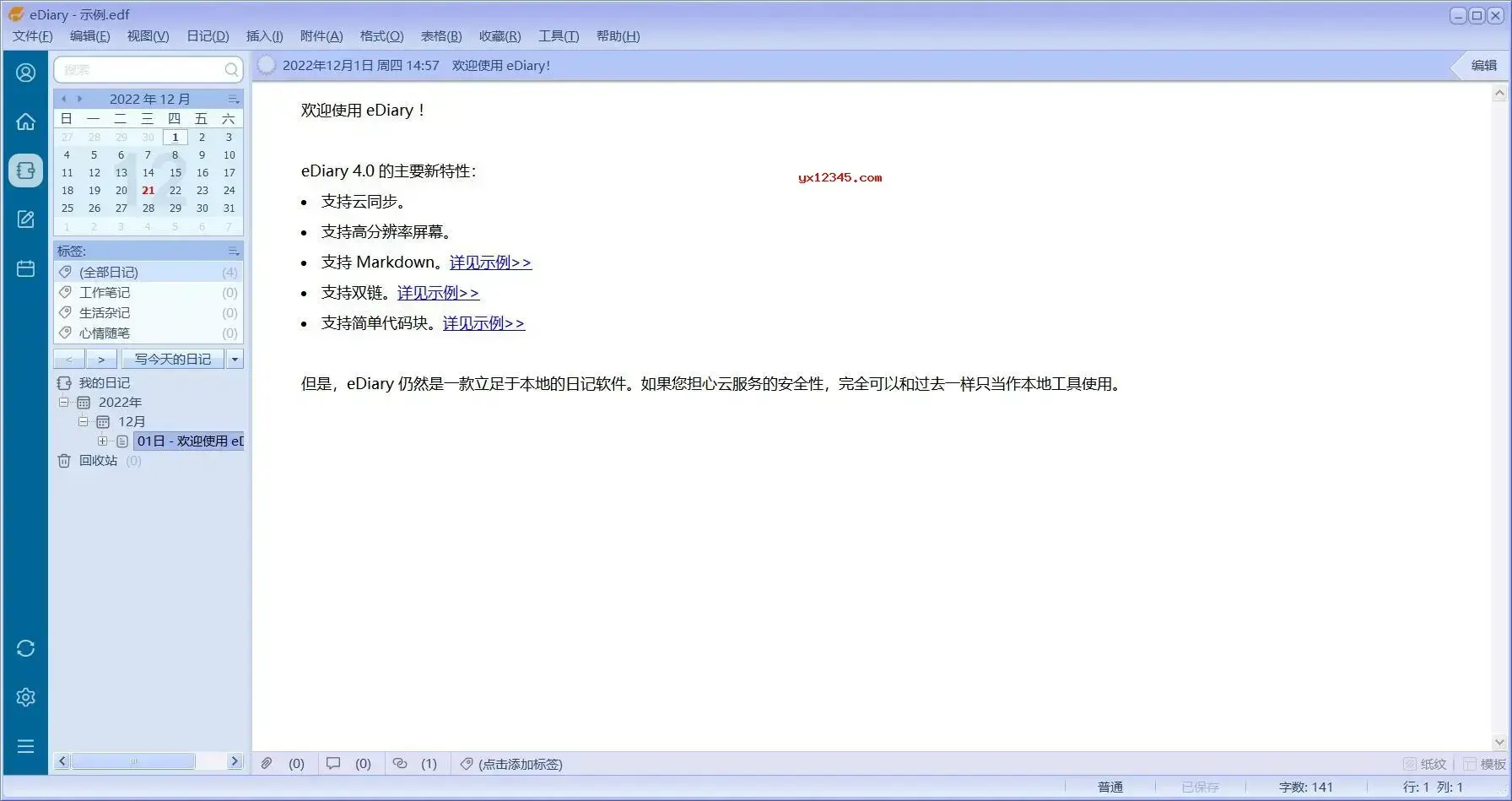1512x801 pixels.
Task: Select the diary notebook icon in sidebar
Action: coord(25,170)
